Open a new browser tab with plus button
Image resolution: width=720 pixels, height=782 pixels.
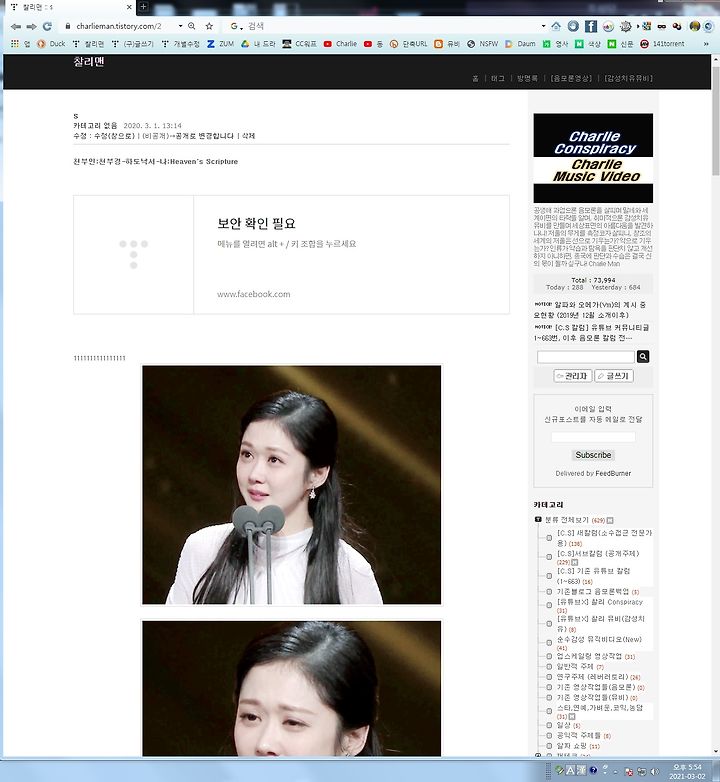[144, 6]
